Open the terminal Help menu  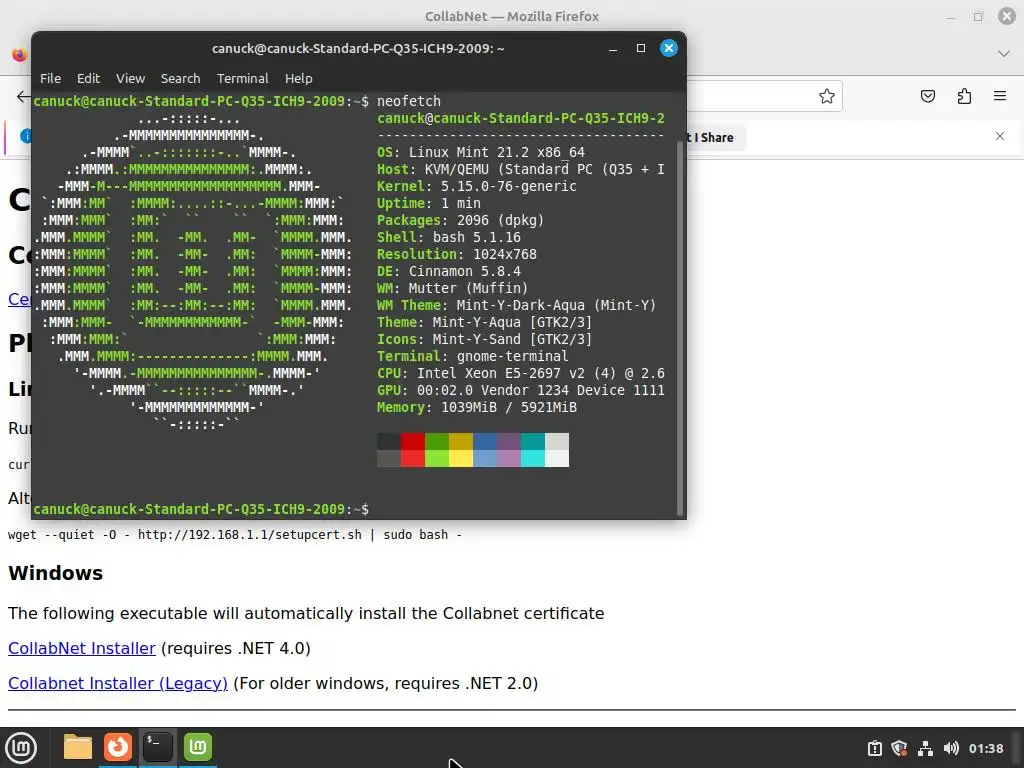(298, 78)
